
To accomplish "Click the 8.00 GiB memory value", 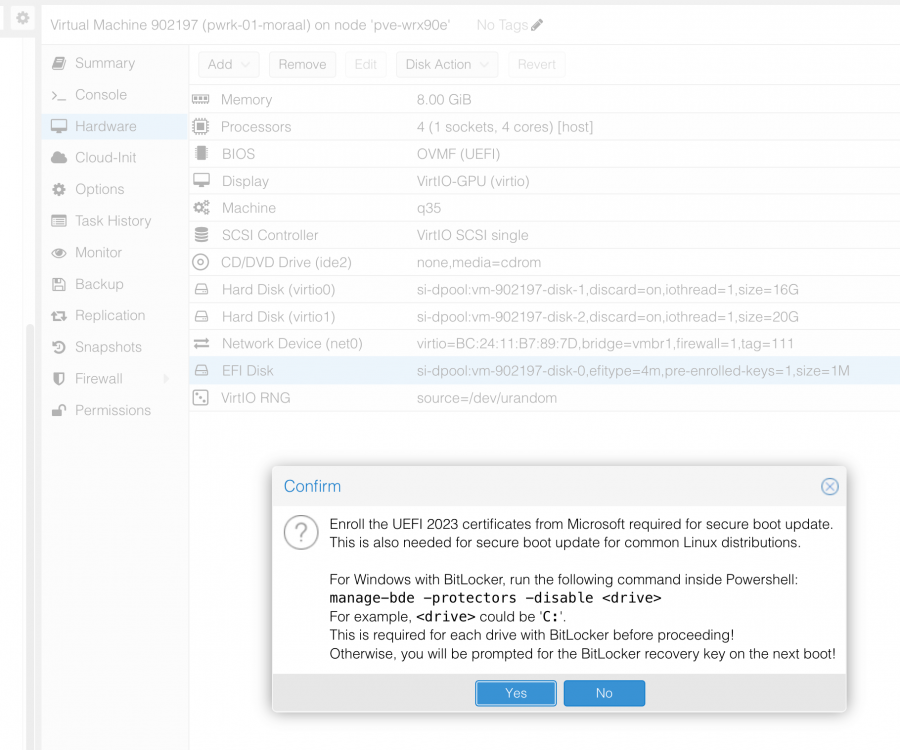I will (x=444, y=100).
